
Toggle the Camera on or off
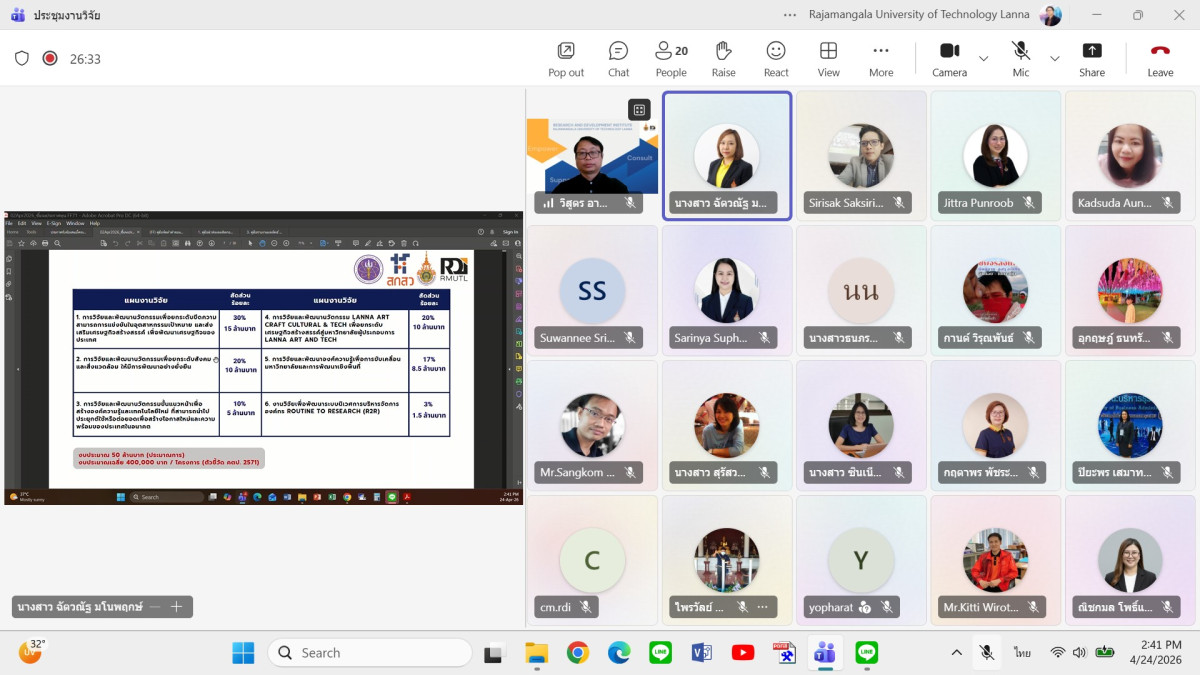pyautogui.click(x=949, y=58)
